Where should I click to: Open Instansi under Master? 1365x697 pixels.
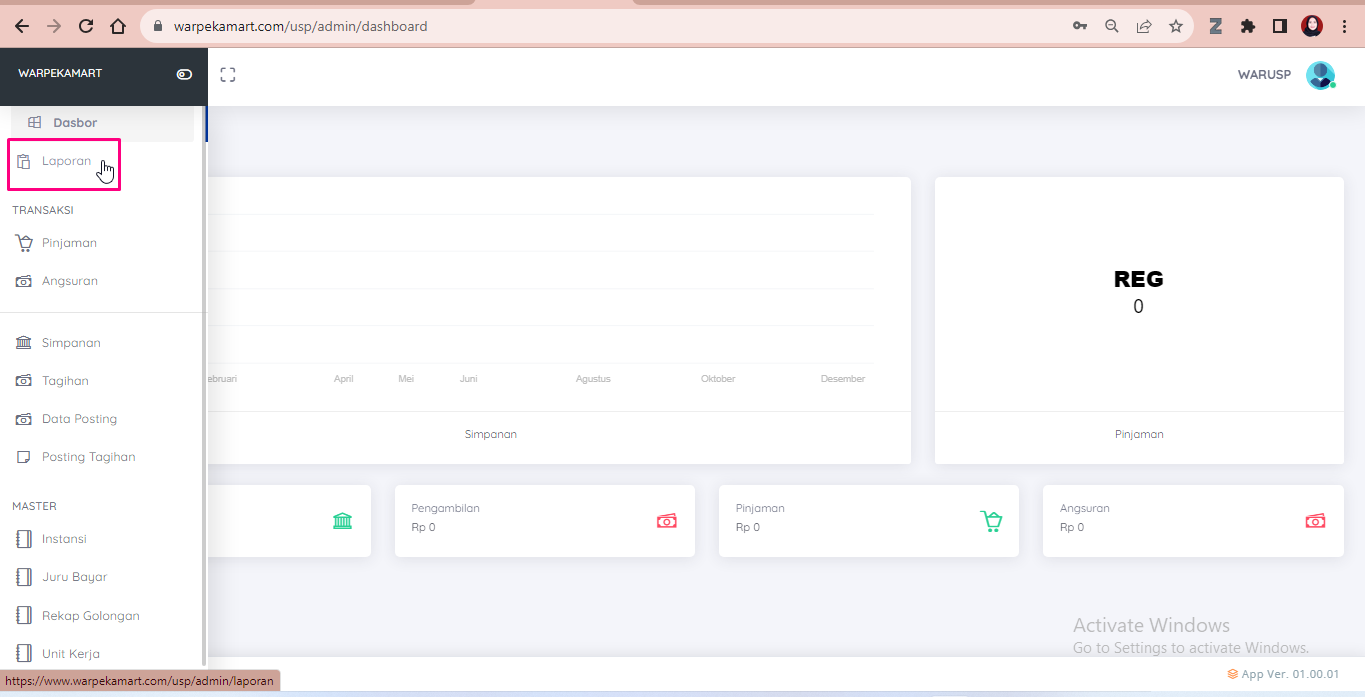[64, 539]
